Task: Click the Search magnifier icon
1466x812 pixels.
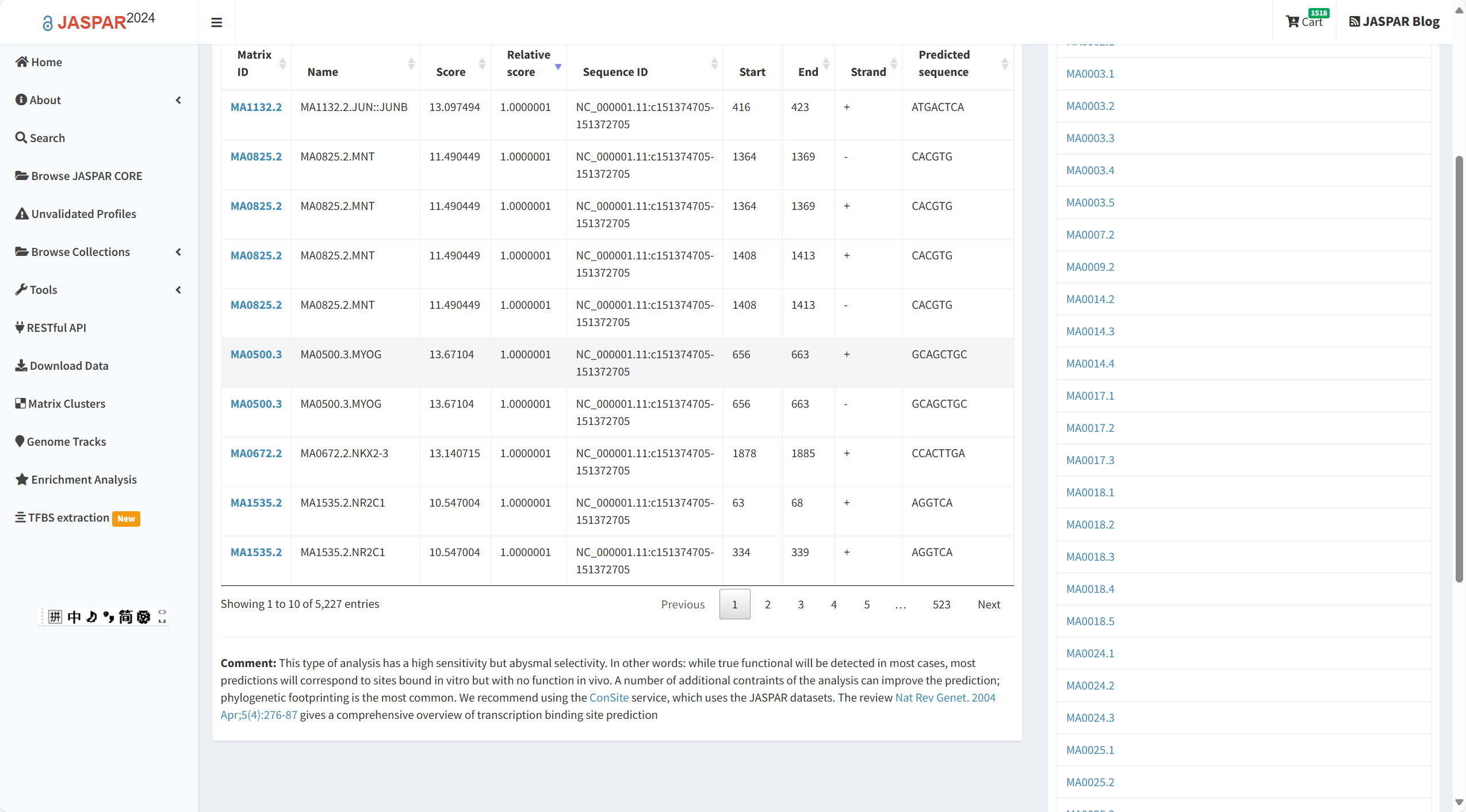Action: tap(21, 137)
